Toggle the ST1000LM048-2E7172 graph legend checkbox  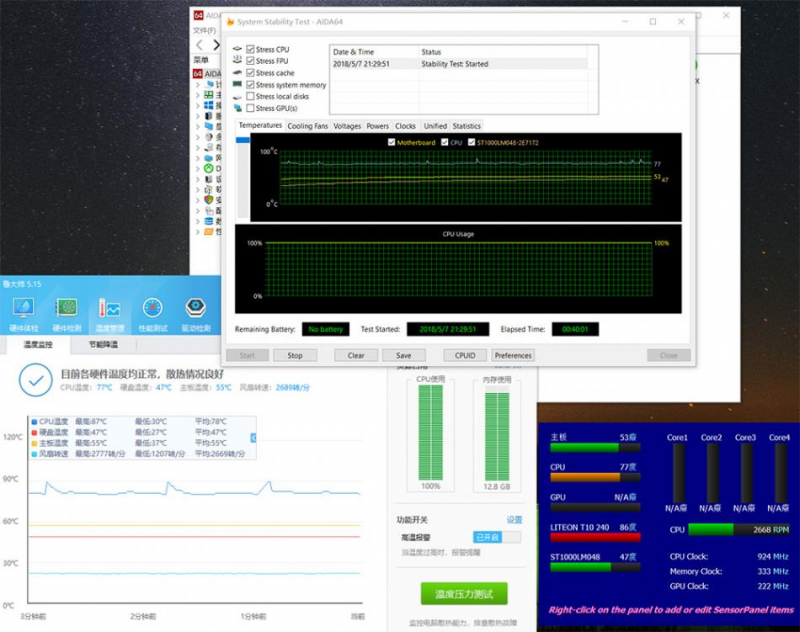[x=471, y=142]
